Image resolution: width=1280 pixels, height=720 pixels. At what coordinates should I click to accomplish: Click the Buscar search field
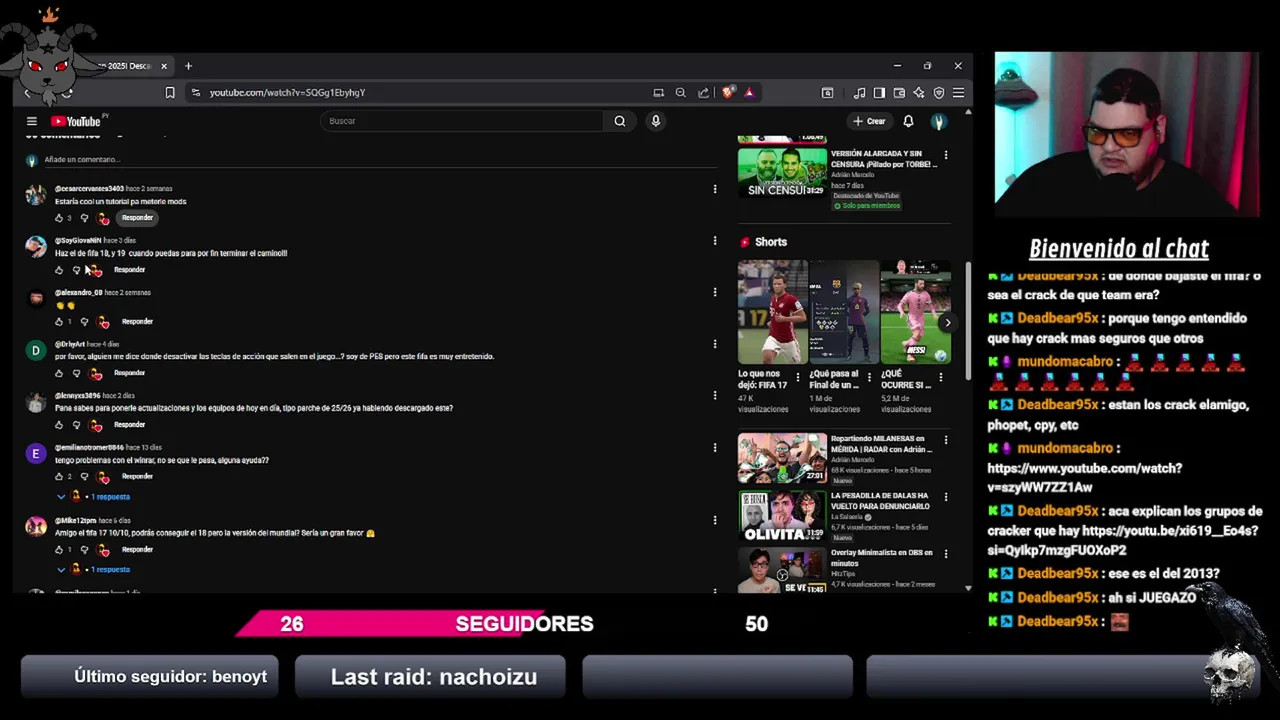[x=461, y=121]
